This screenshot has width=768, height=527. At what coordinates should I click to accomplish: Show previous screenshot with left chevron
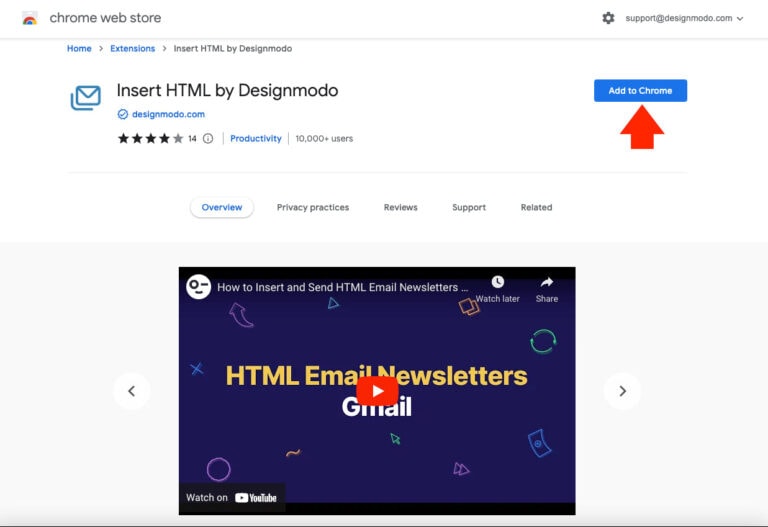(x=131, y=391)
